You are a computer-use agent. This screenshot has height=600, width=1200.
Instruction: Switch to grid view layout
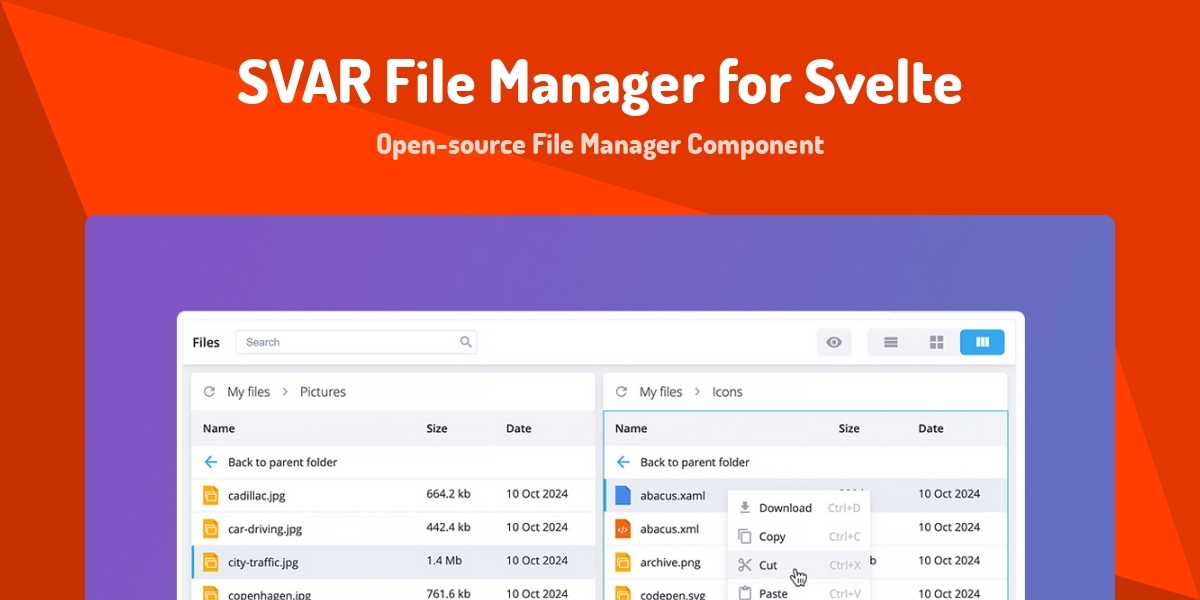pos(936,342)
